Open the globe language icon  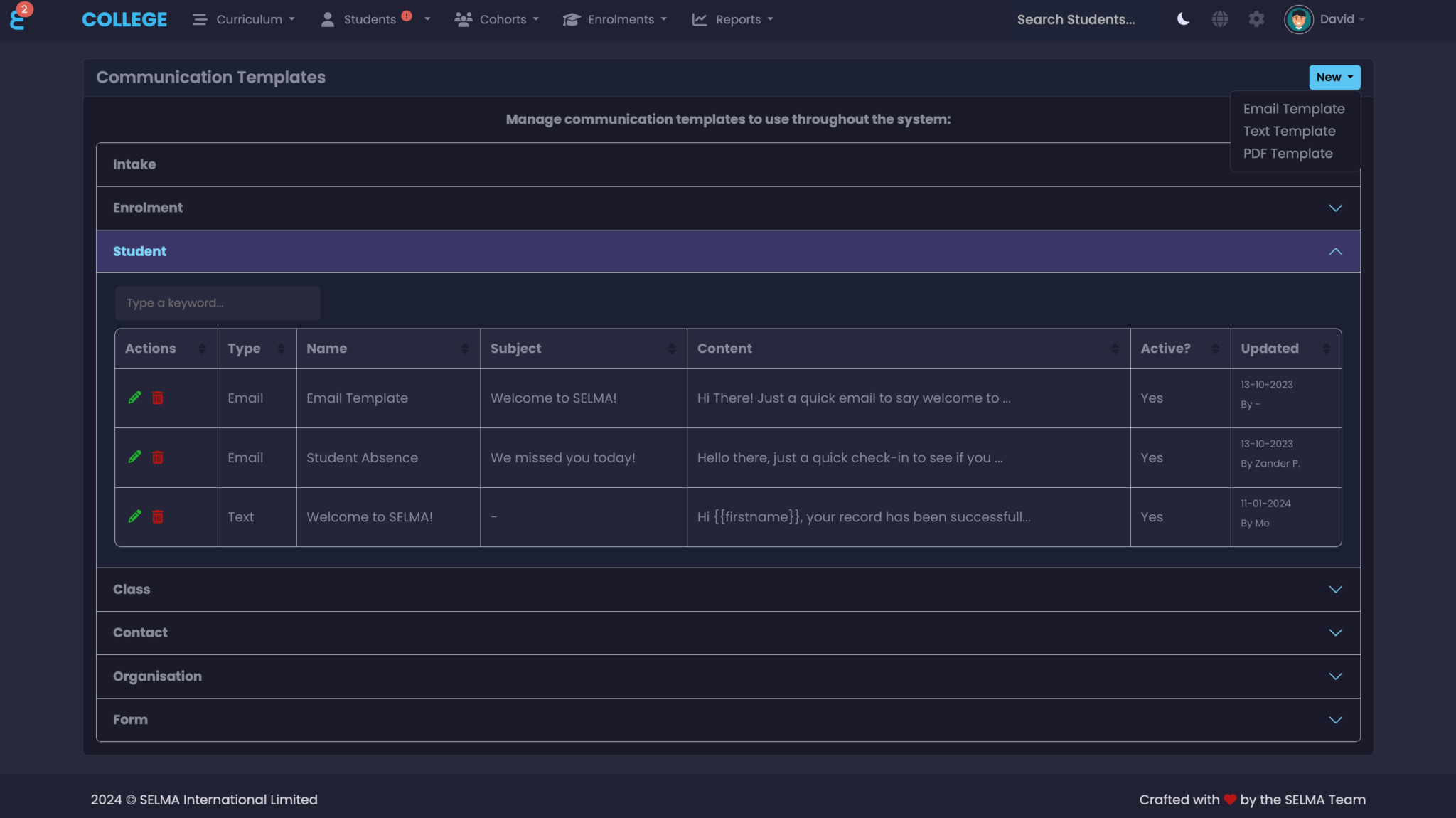pyautogui.click(x=1220, y=19)
